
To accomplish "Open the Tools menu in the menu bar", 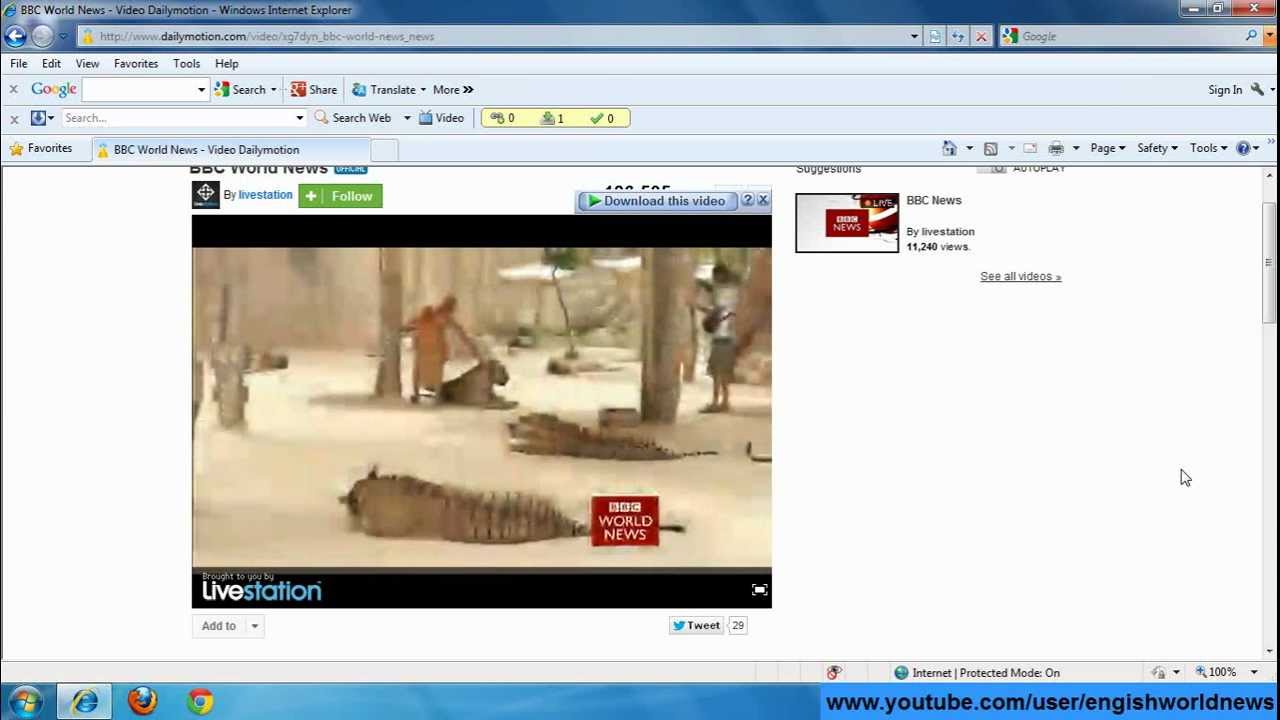I will point(186,63).
